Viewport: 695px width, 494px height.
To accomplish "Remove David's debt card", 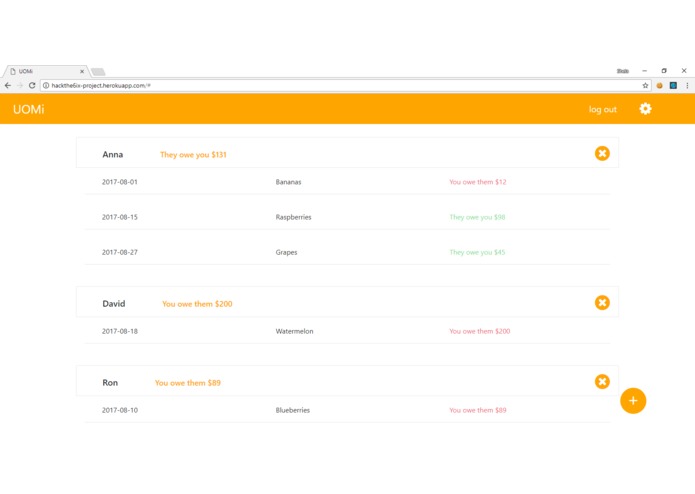I will [602, 303].
